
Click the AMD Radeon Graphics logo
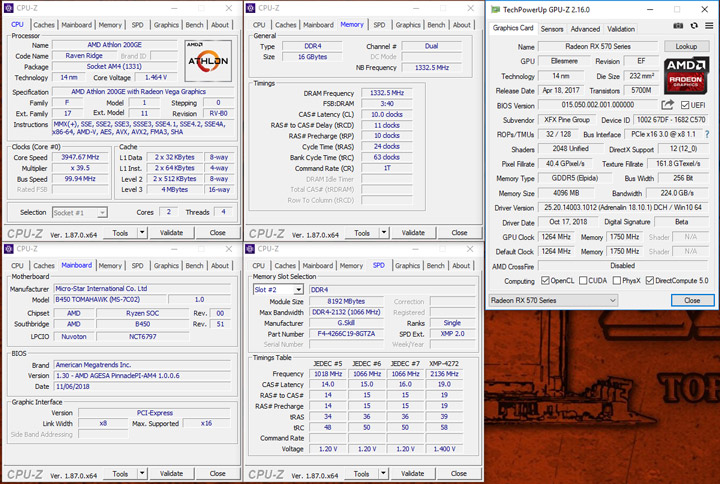point(686,76)
